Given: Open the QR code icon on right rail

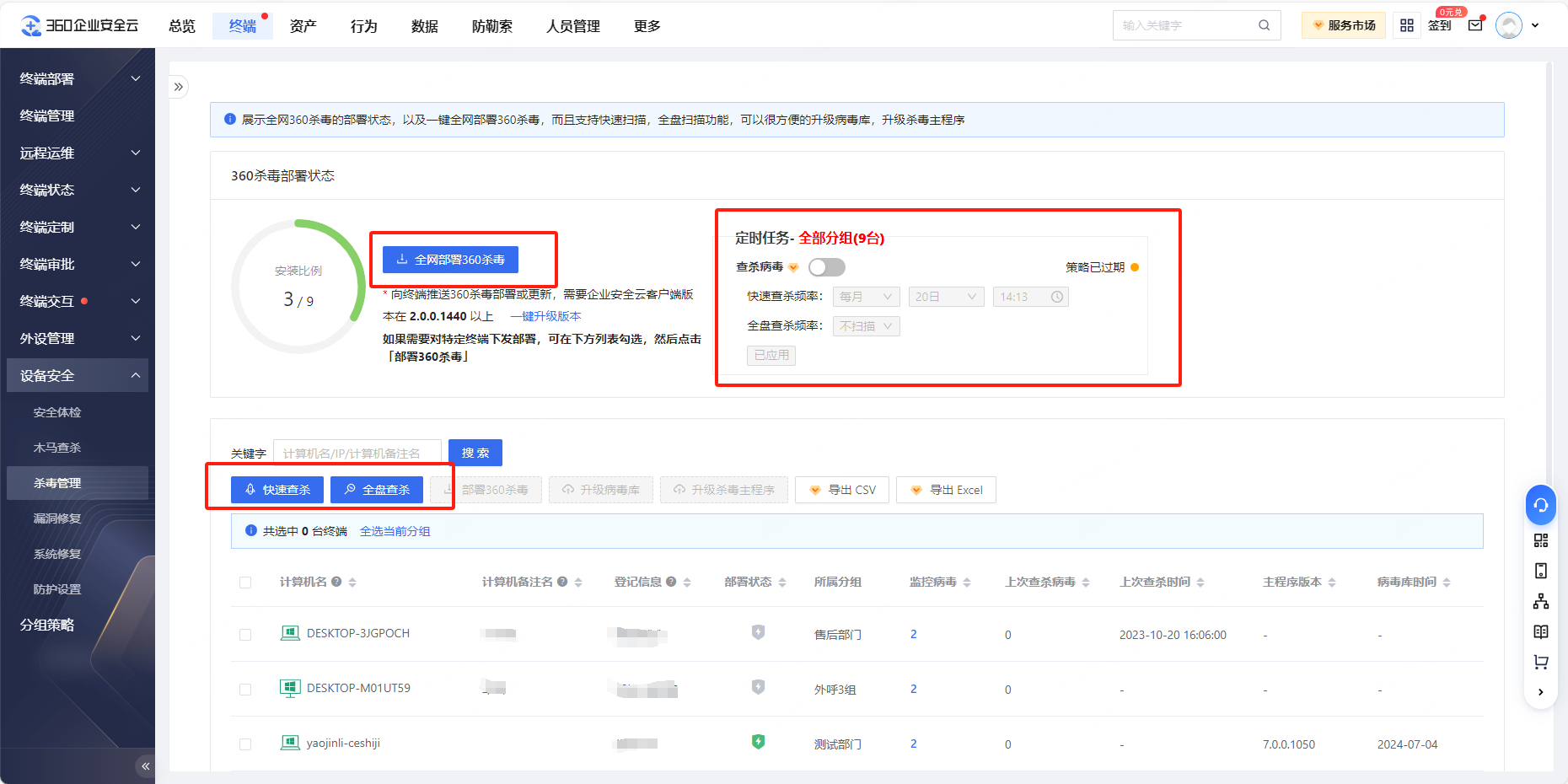Looking at the screenshot, I should (x=1541, y=540).
